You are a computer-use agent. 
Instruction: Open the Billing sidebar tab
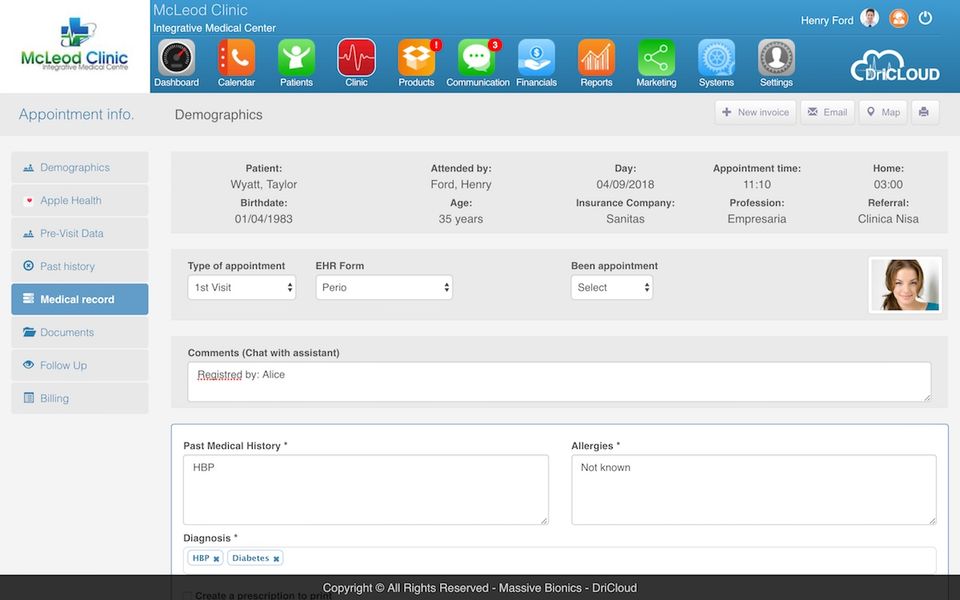pyautogui.click(x=80, y=399)
